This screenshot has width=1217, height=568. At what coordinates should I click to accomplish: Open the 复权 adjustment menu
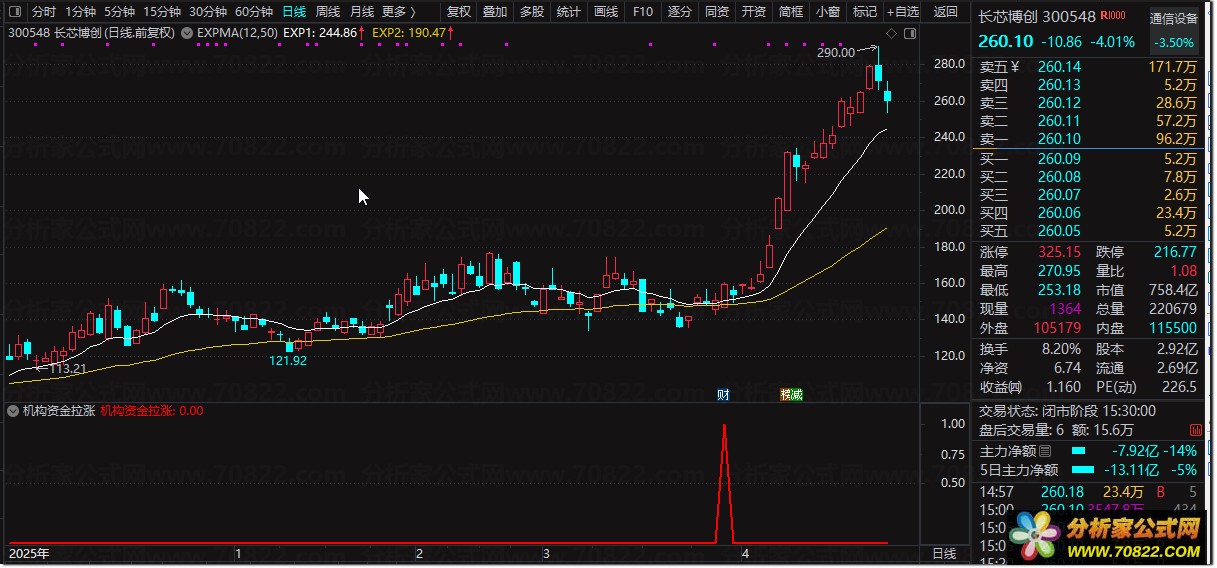click(x=458, y=12)
